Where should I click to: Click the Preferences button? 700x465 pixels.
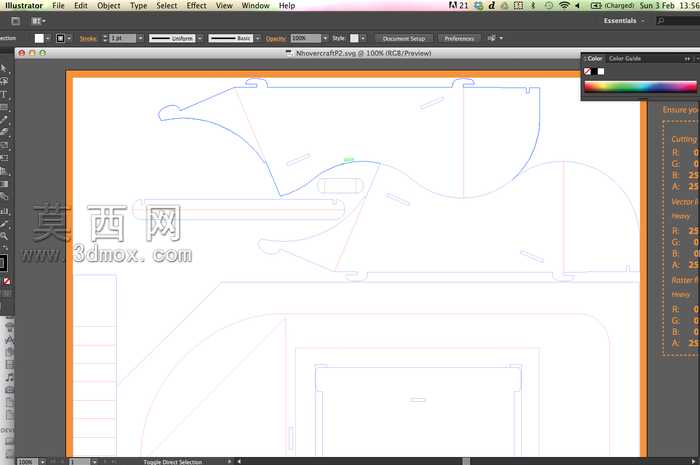(459, 38)
